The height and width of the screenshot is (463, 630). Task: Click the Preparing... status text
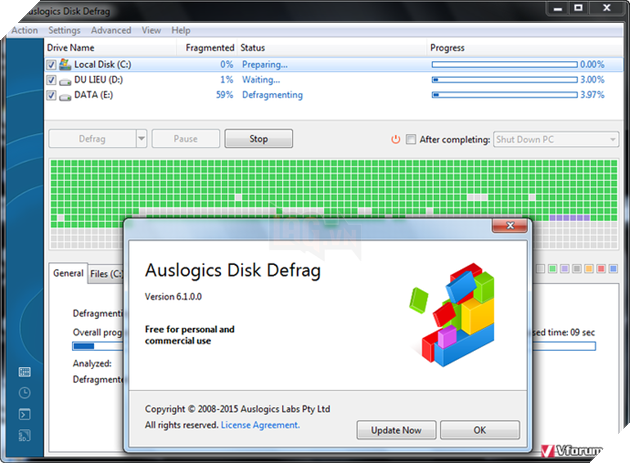[265, 65]
